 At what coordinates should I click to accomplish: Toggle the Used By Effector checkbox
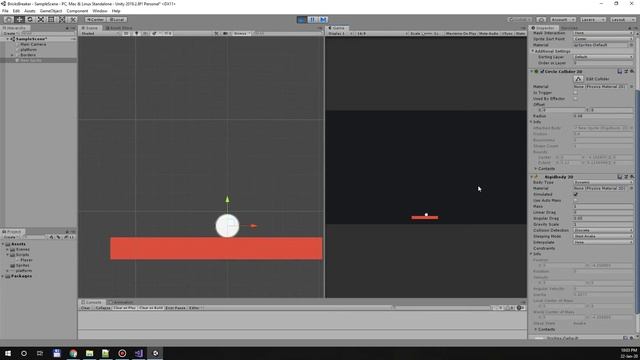[576, 98]
